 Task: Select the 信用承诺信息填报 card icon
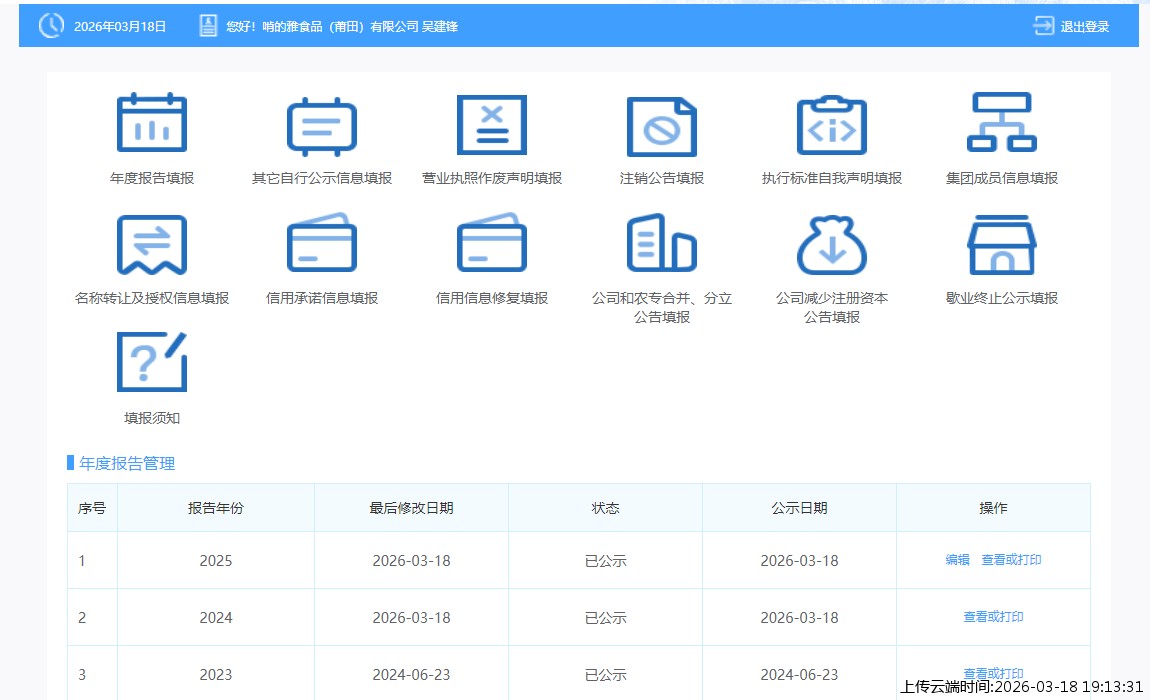point(322,243)
